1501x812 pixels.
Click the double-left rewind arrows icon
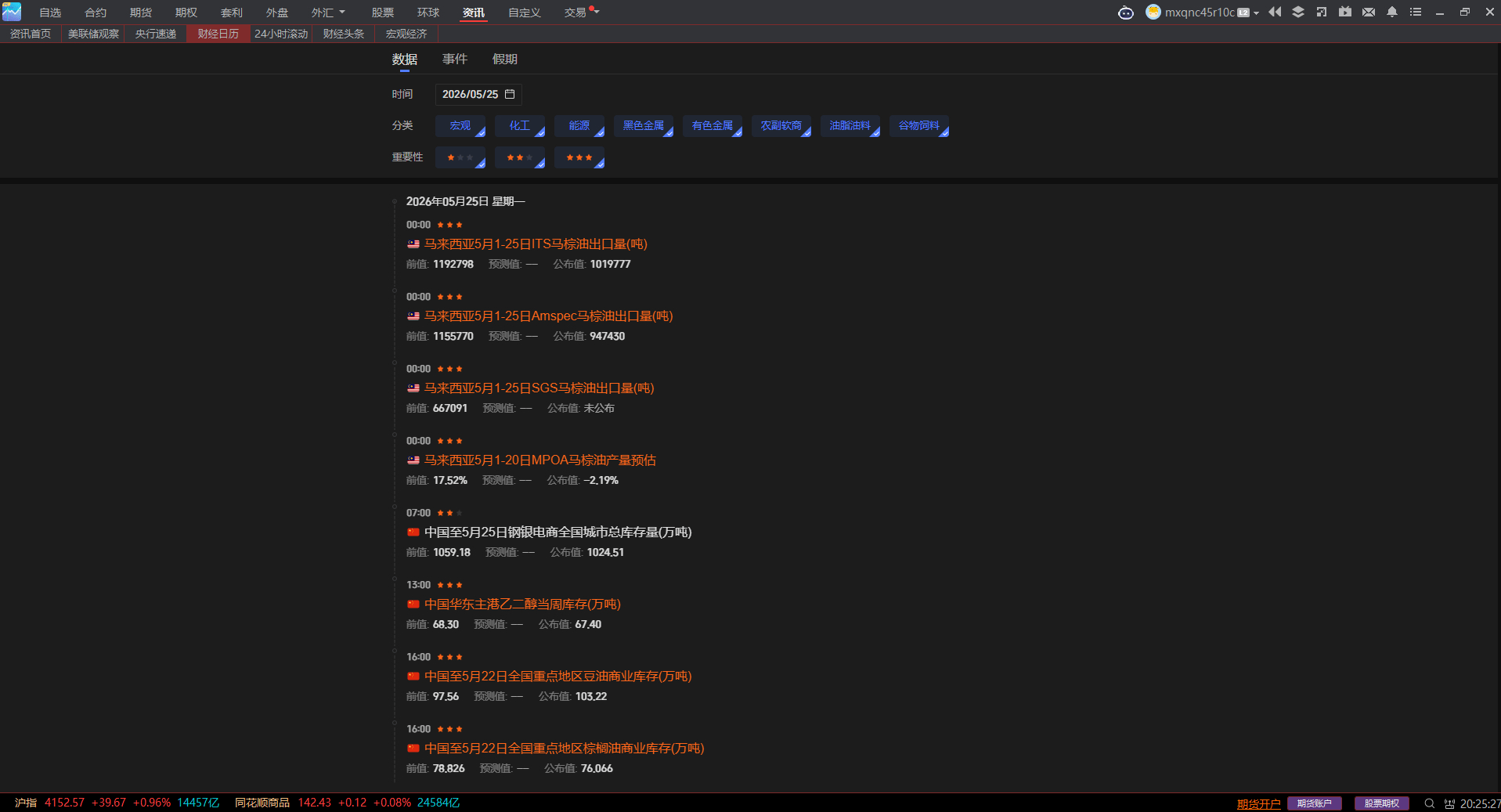[1275, 12]
